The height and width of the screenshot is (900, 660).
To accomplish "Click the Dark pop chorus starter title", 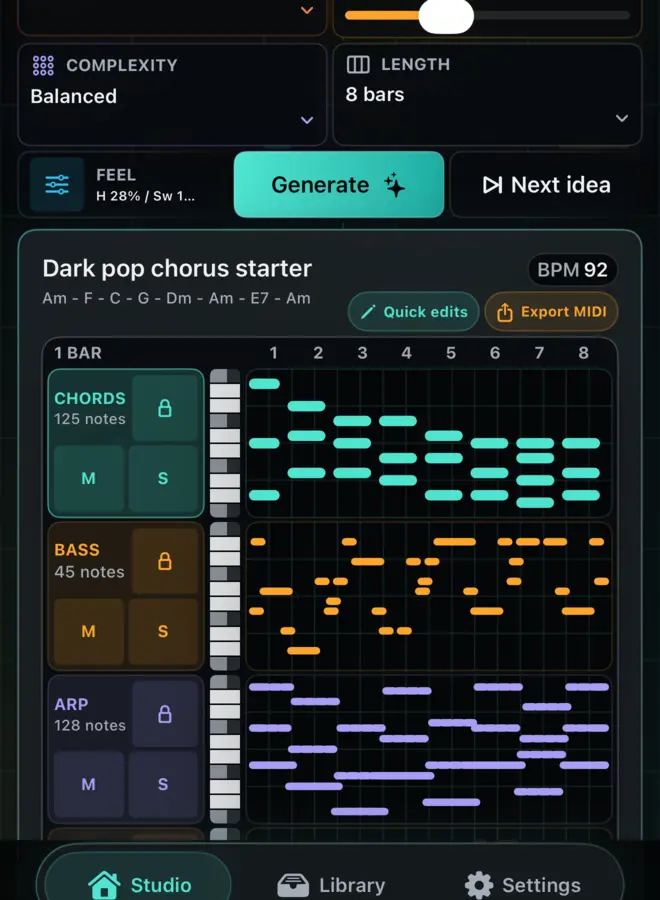I will click(x=177, y=269).
